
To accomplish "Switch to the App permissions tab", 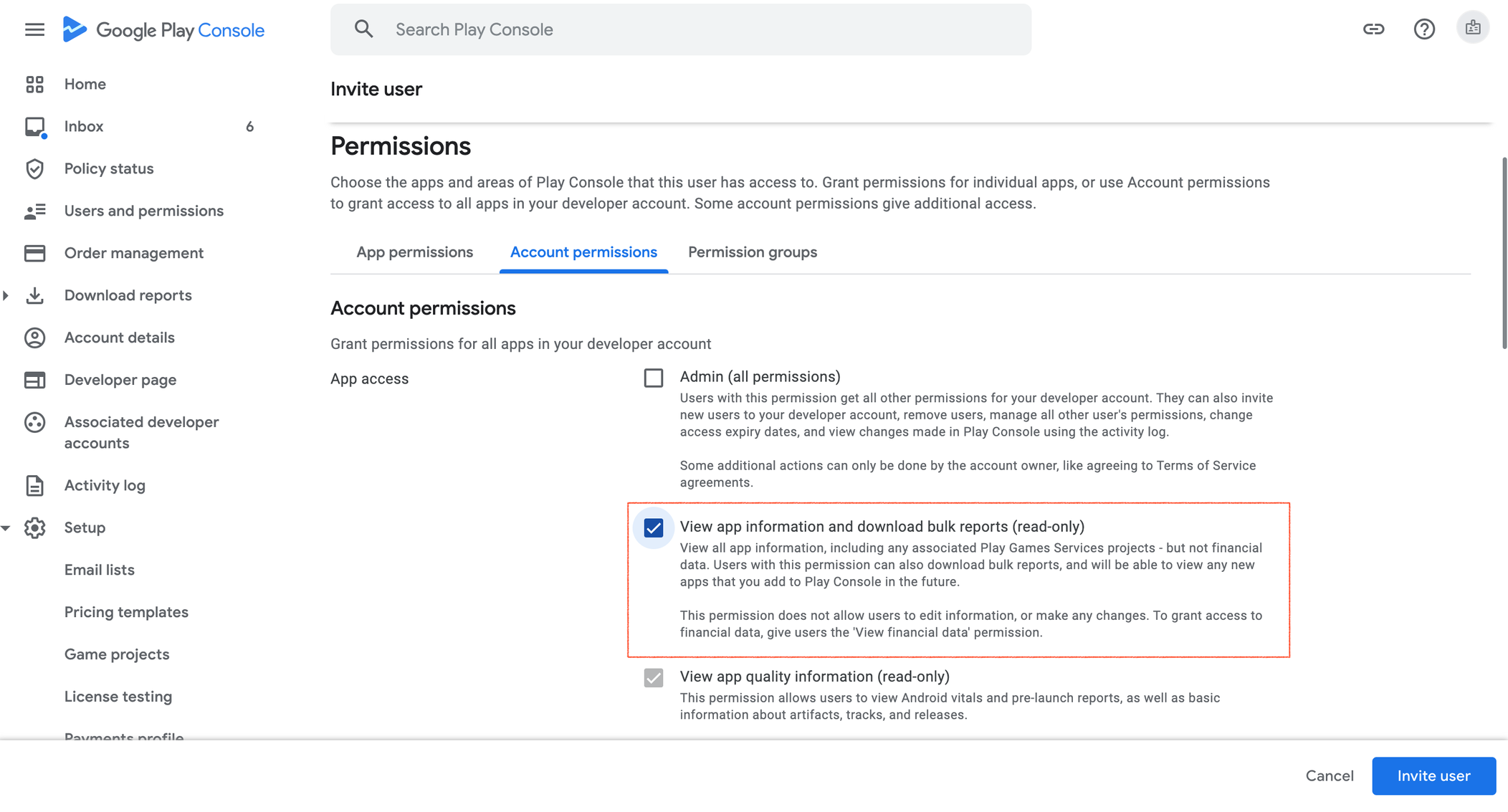I will click(414, 252).
